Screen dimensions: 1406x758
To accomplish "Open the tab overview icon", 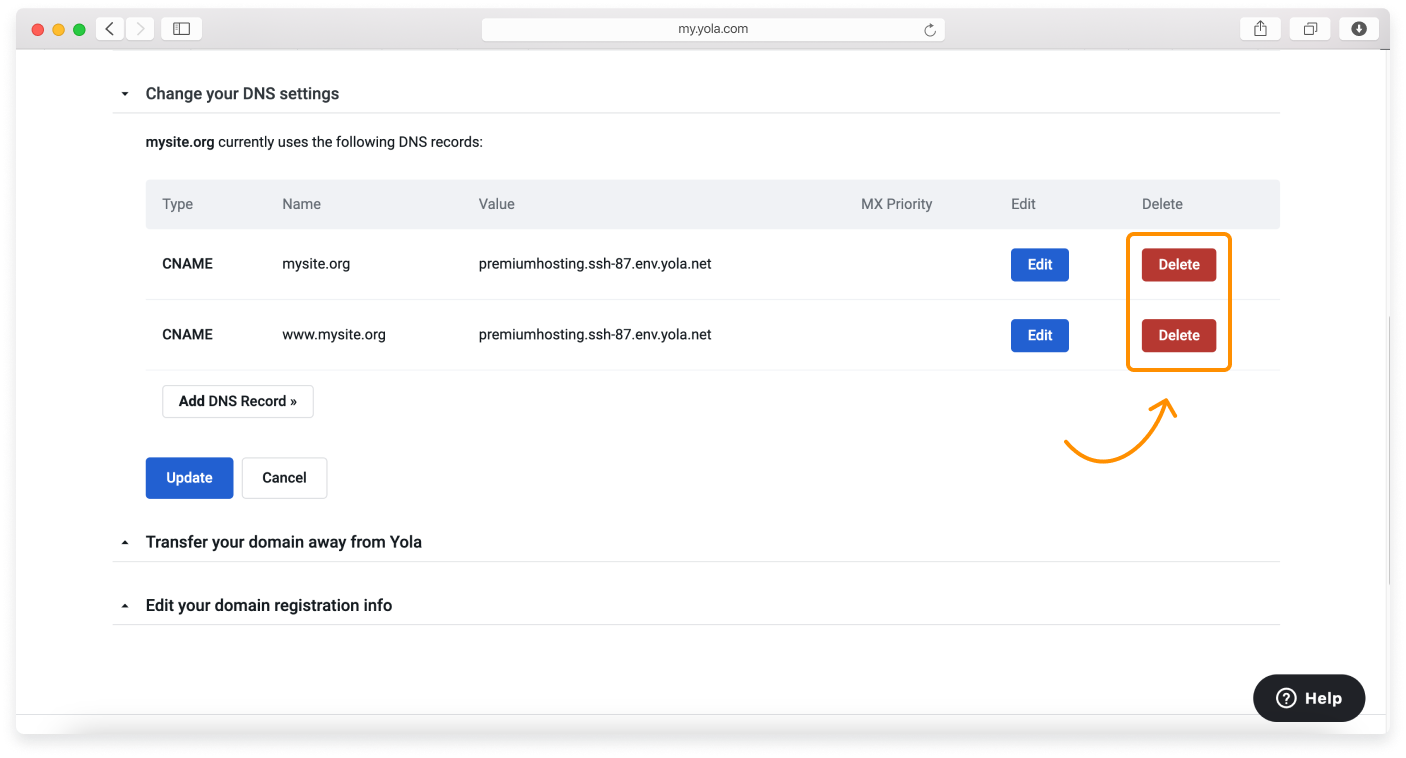I will 1310,28.
